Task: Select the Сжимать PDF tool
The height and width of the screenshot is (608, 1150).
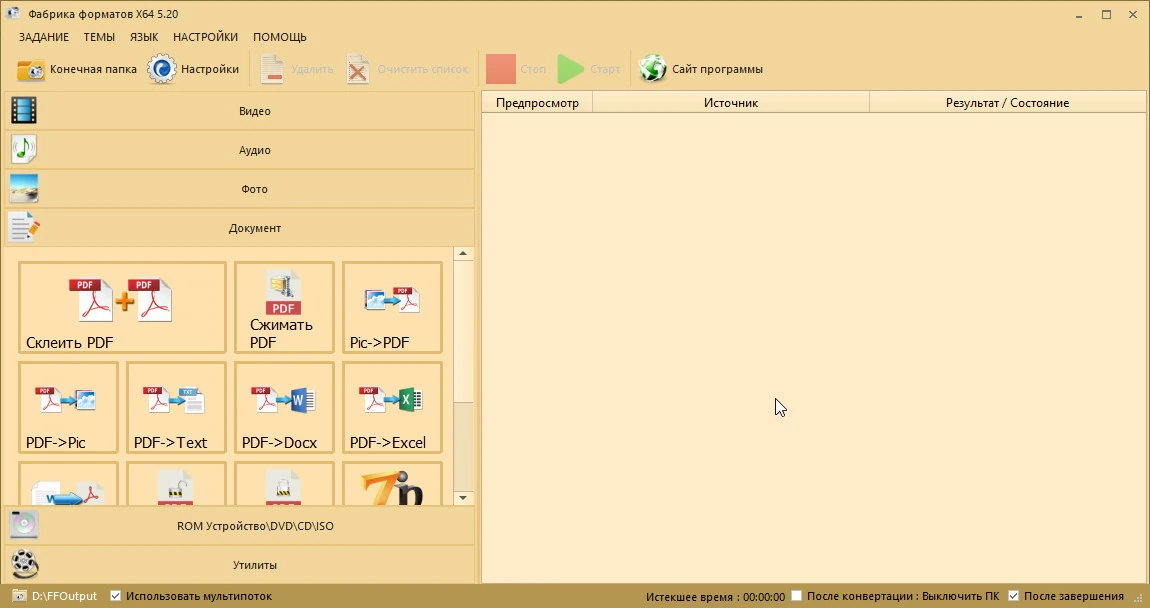Action: point(285,307)
